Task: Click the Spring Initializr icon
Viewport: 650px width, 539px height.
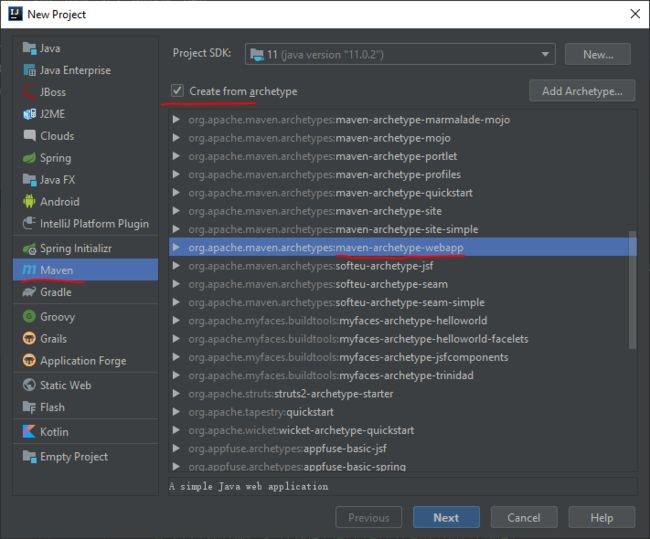Action: click(29, 248)
